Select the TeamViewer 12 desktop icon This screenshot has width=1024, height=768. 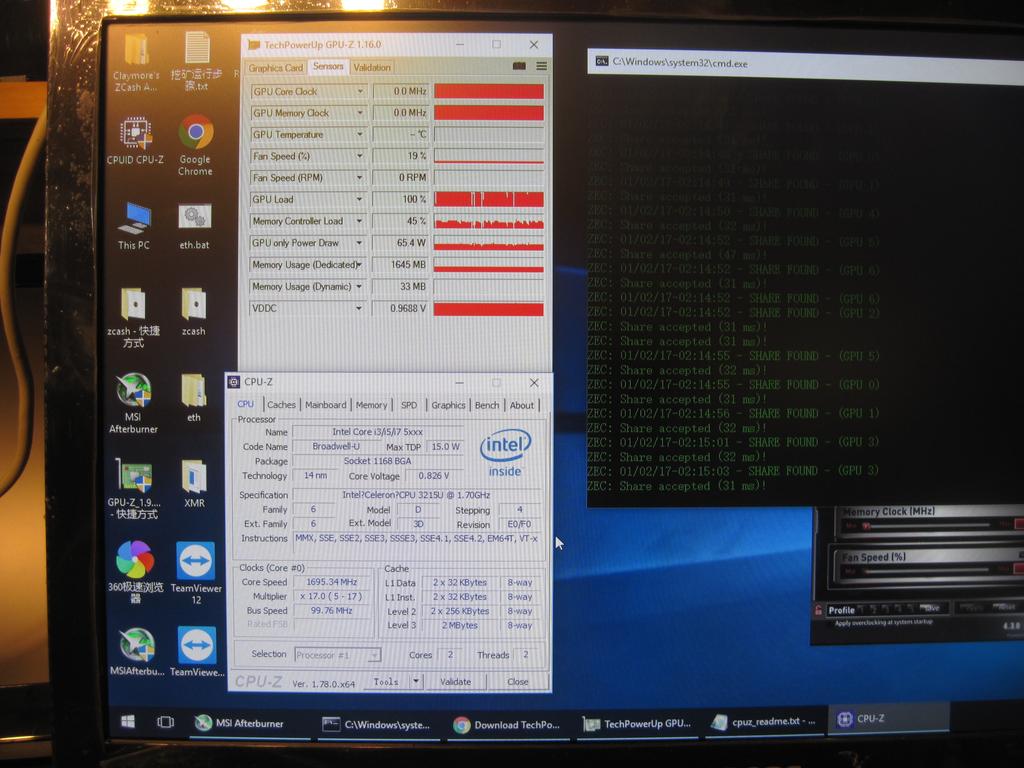tap(196, 573)
